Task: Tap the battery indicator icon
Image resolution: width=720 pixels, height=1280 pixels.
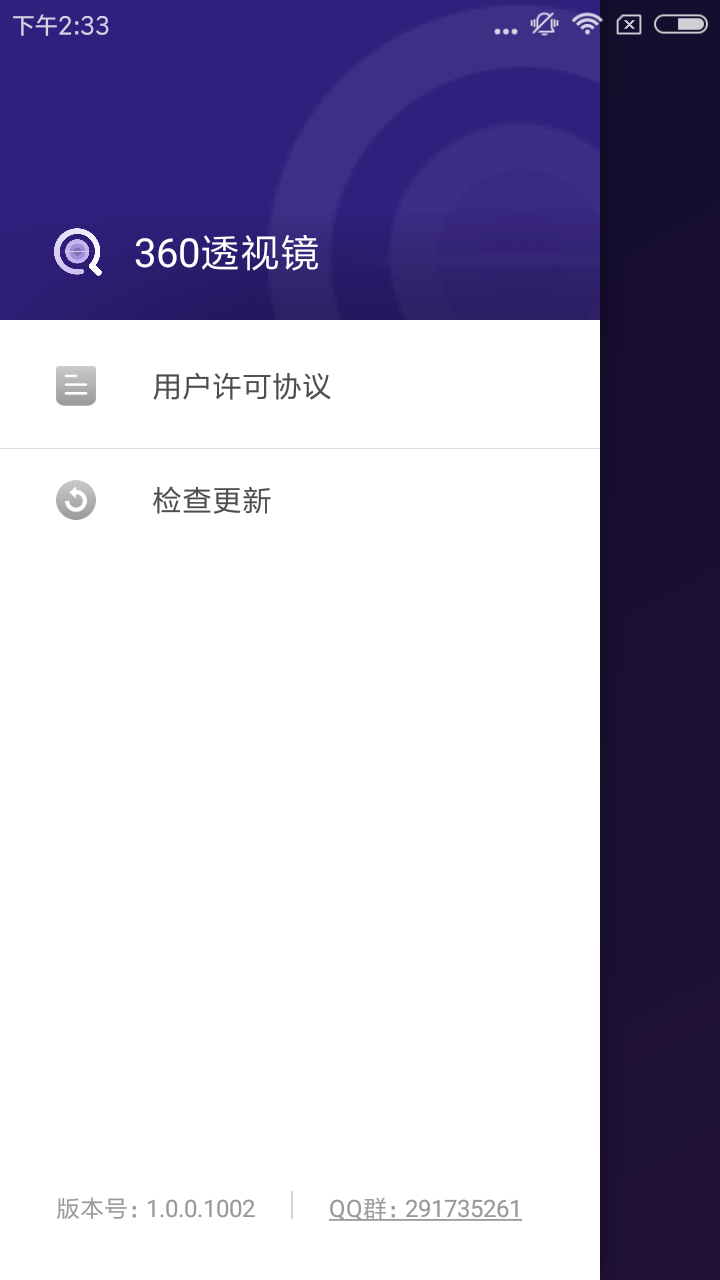Action: click(681, 24)
